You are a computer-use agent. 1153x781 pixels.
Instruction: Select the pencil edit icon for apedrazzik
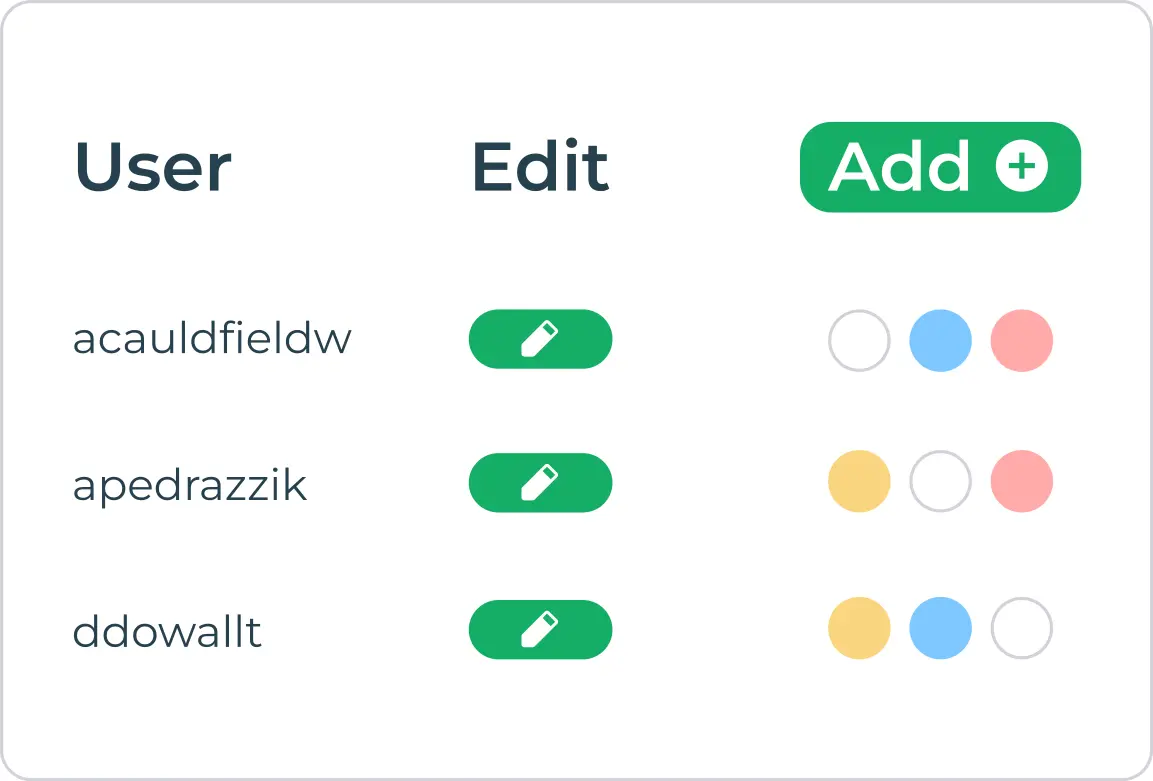[541, 483]
